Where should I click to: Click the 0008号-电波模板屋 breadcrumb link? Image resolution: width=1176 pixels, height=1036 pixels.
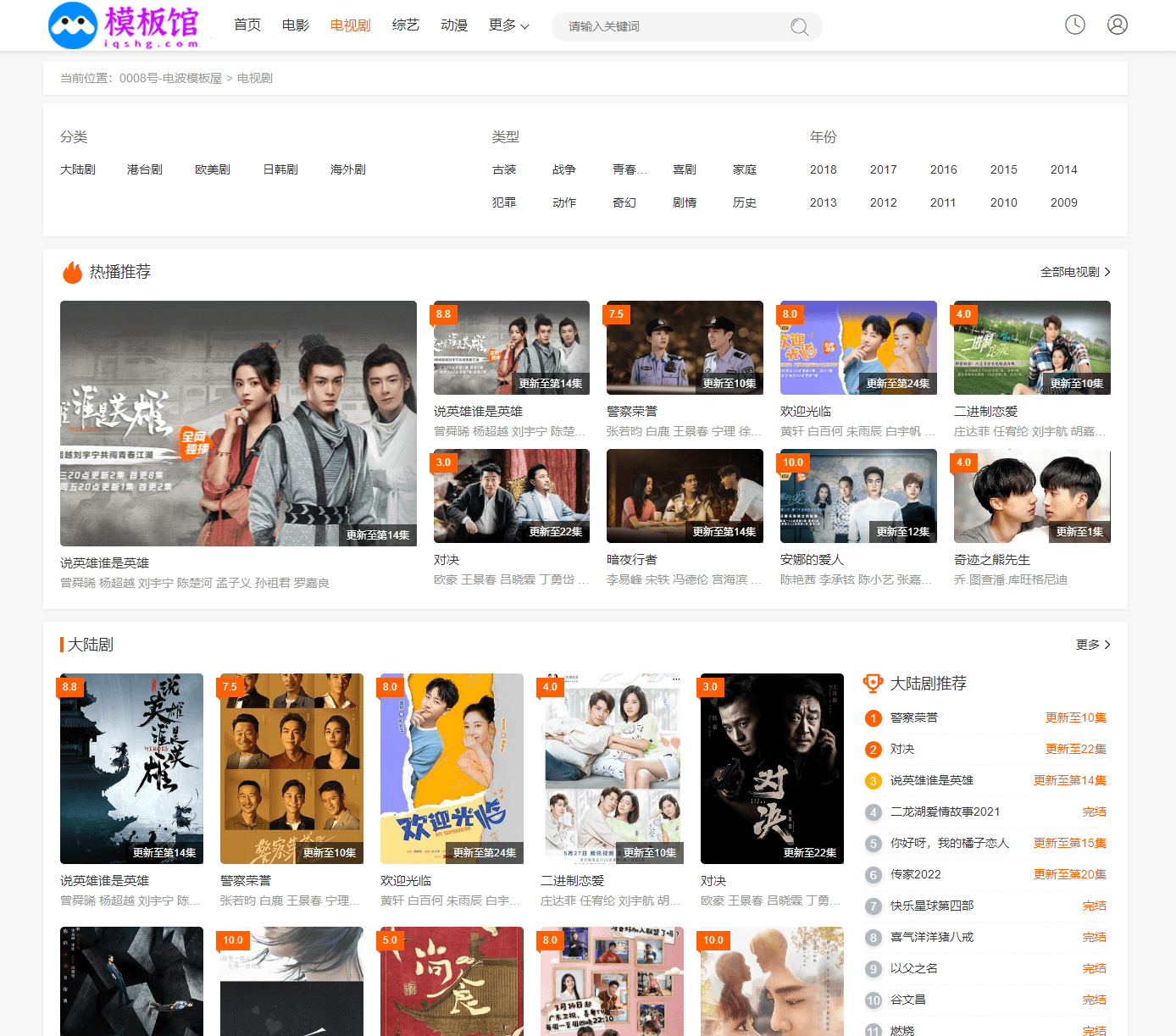[x=170, y=78]
